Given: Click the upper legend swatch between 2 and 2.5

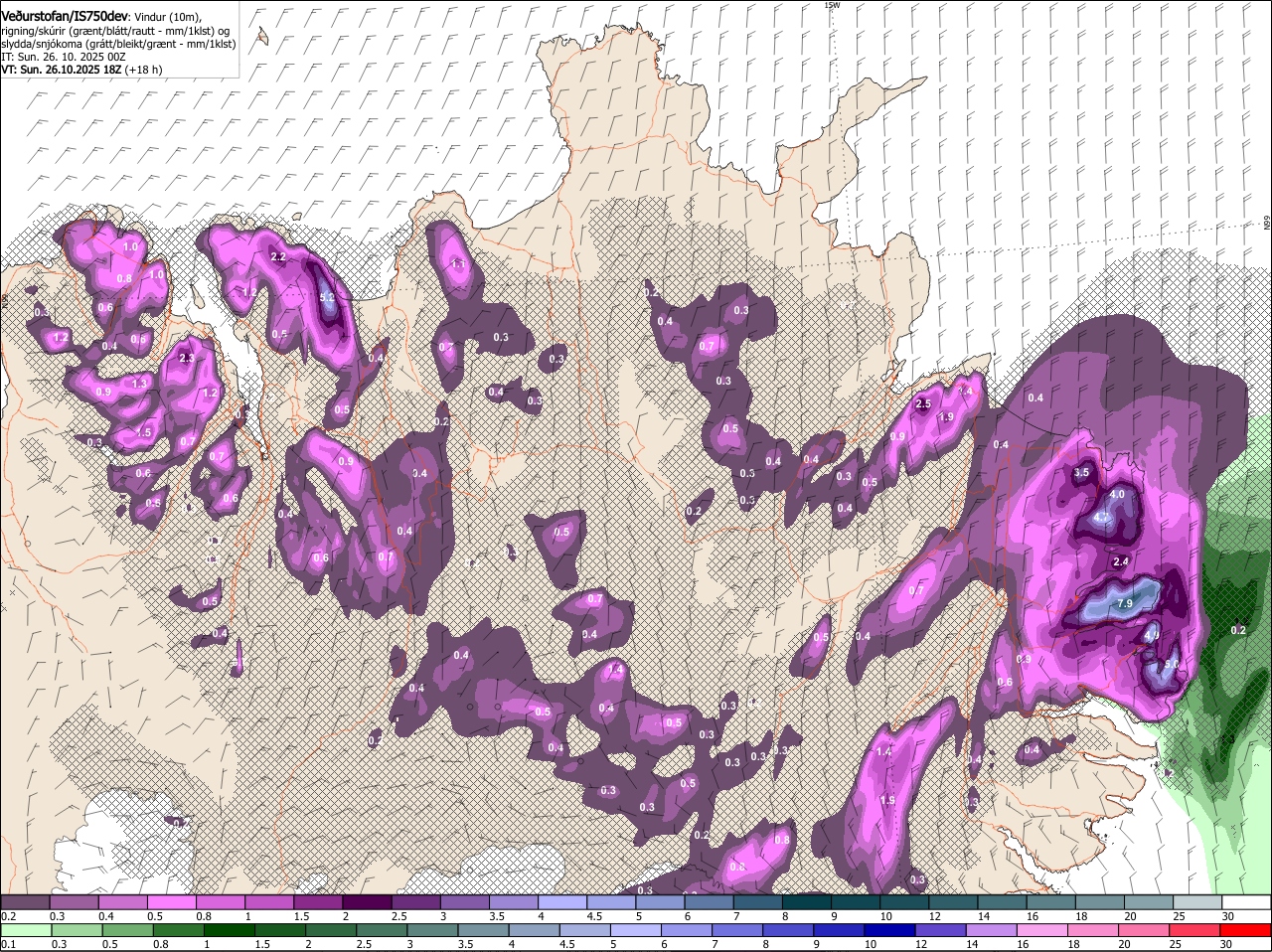Looking at the screenshot, I should coord(367,901).
